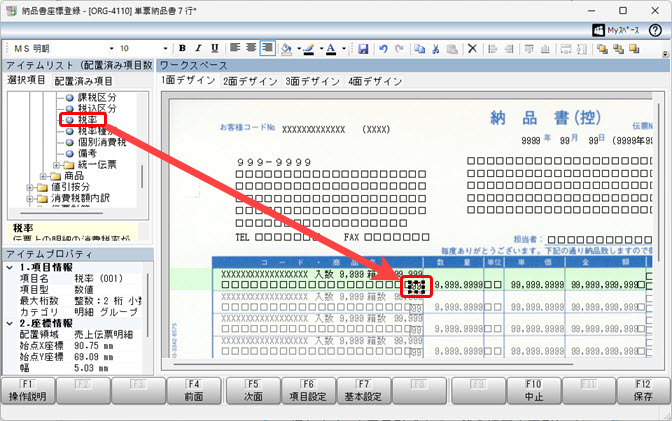Click the F4 前面 button
This screenshot has width=672, height=421.
(194, 391)
